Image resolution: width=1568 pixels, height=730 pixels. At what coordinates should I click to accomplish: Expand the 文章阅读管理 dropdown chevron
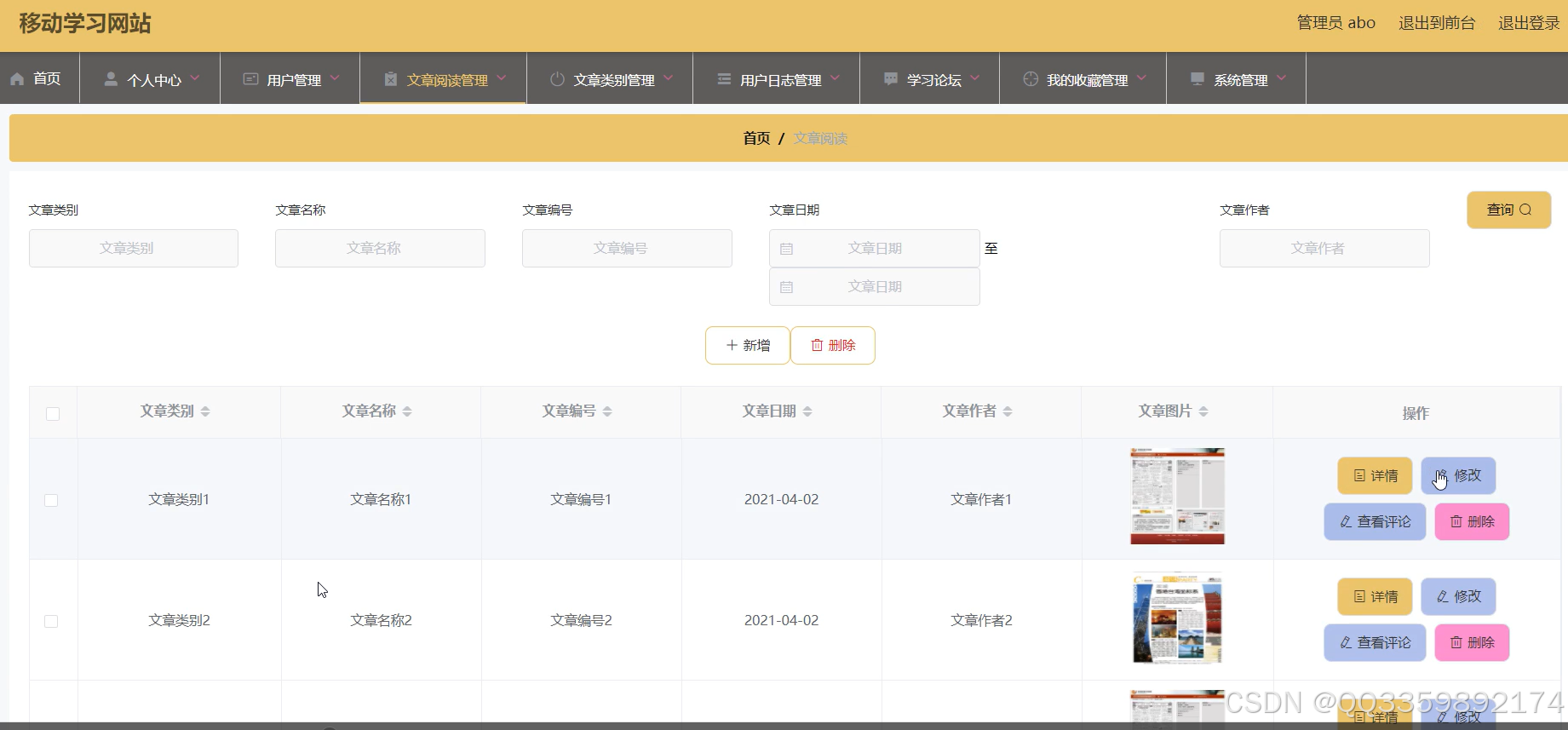pos(502,78)
